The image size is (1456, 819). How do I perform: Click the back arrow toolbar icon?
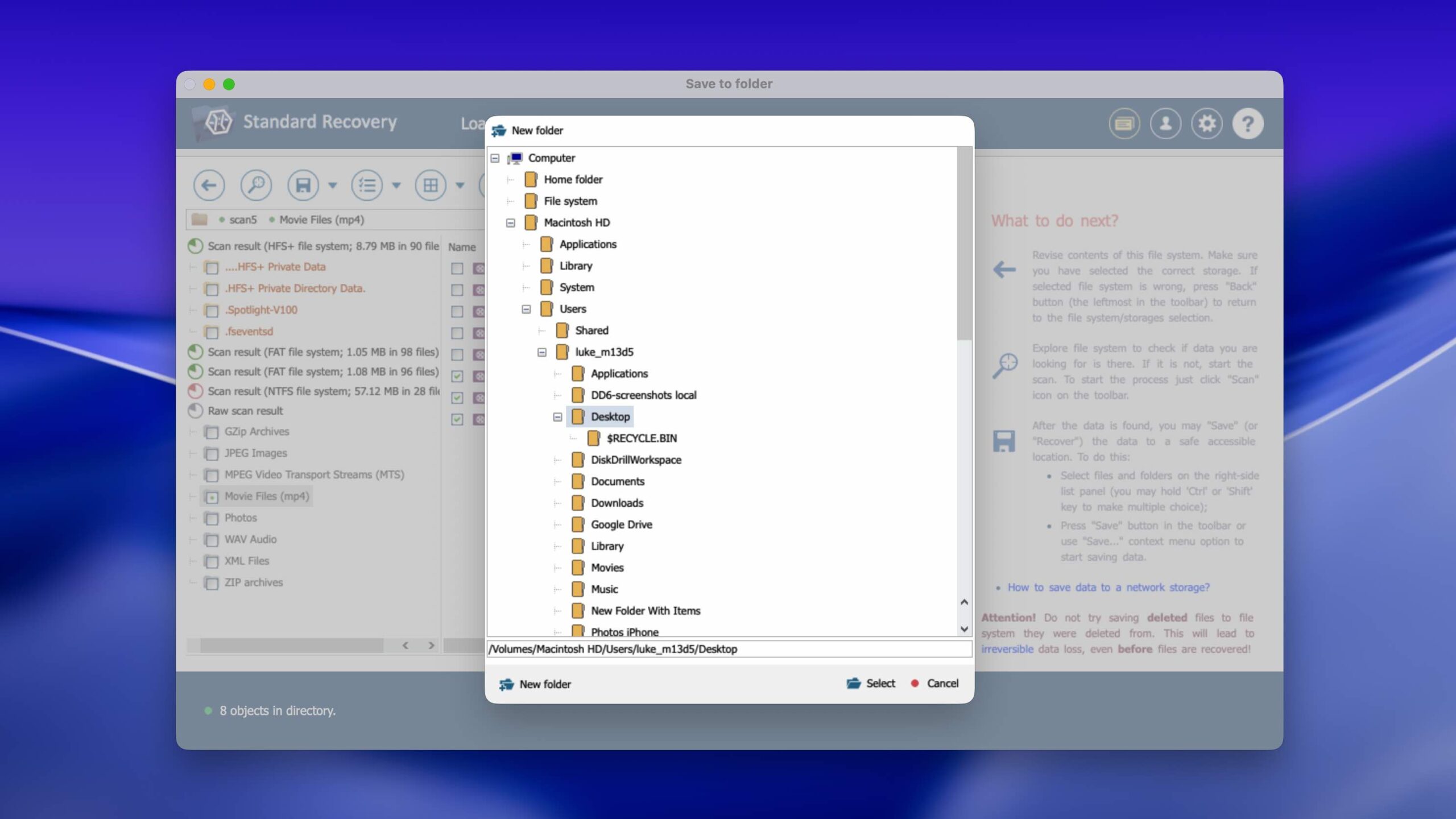pos(209,185)
